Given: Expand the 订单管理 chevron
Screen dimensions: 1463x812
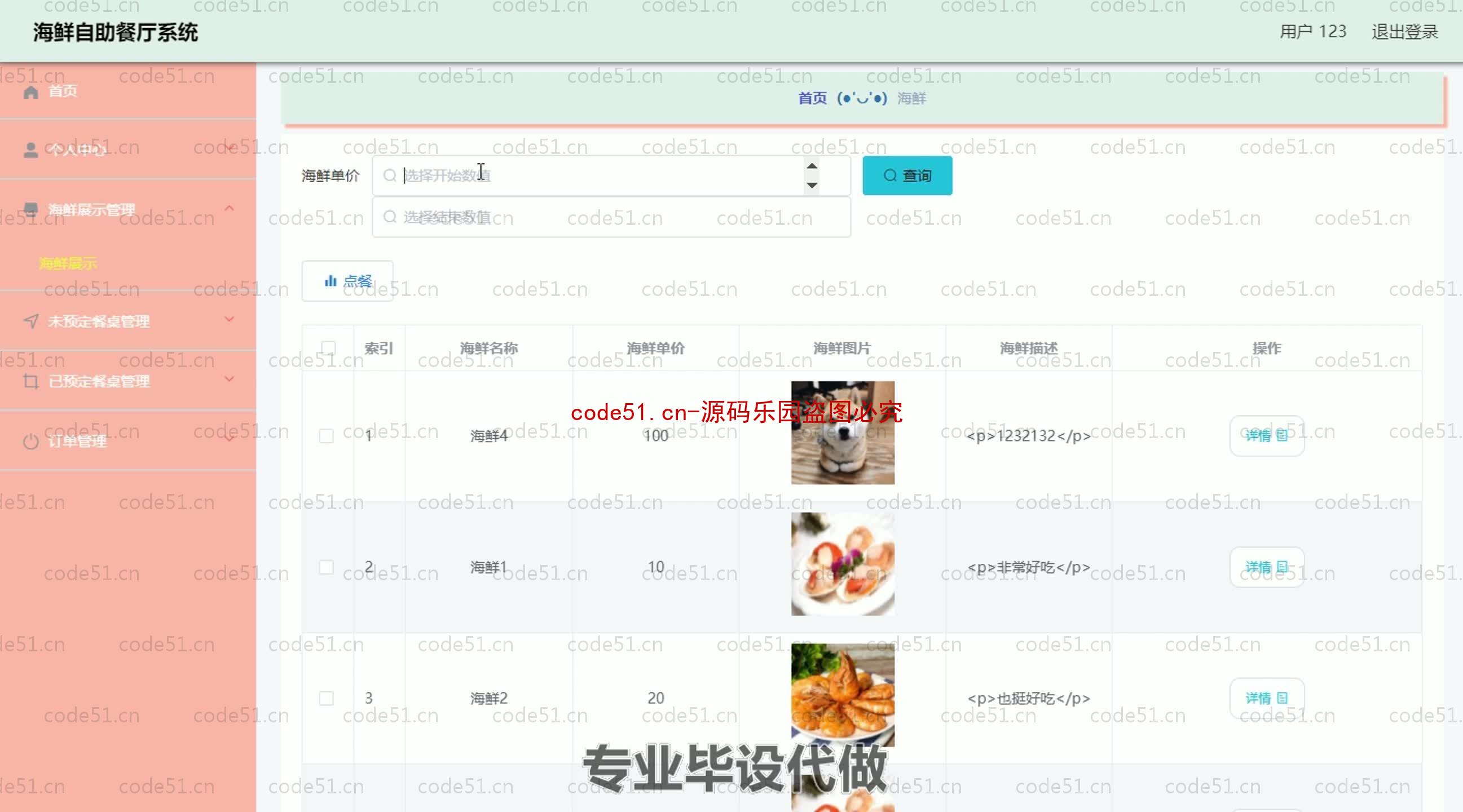Looking at the screenshot, I should [x=230, y=438].
